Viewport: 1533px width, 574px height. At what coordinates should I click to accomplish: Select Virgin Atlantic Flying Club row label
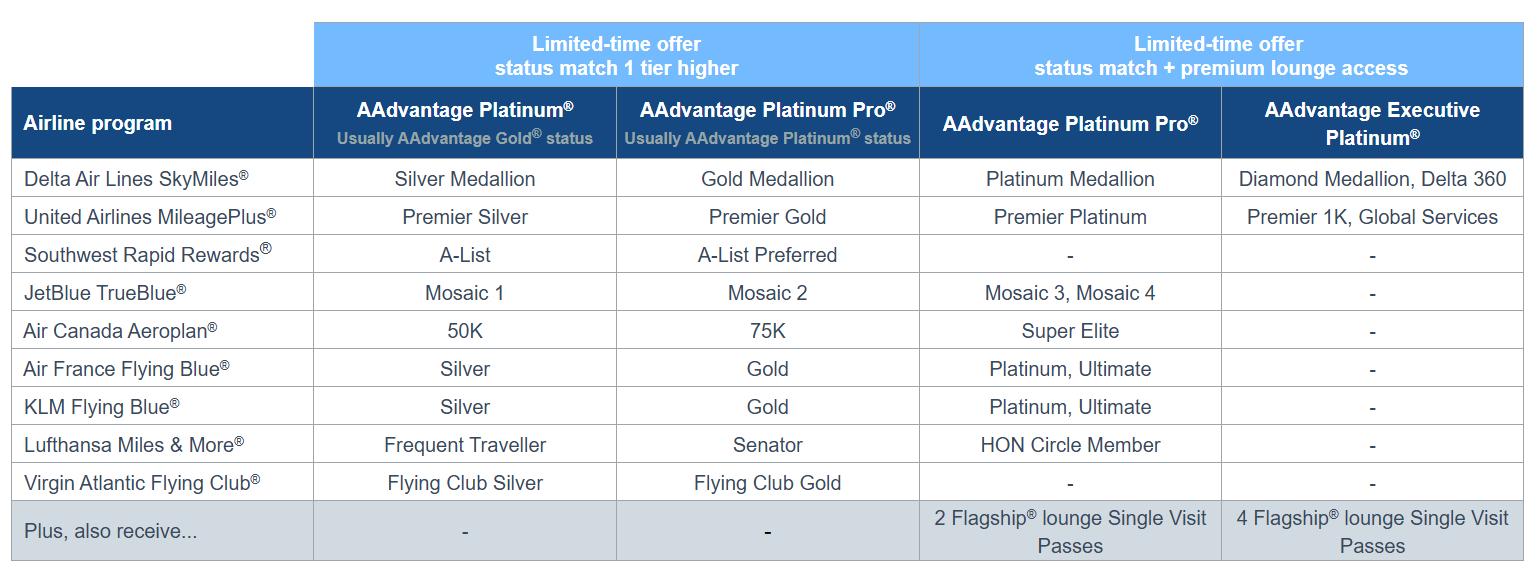(x=142, y=483)
